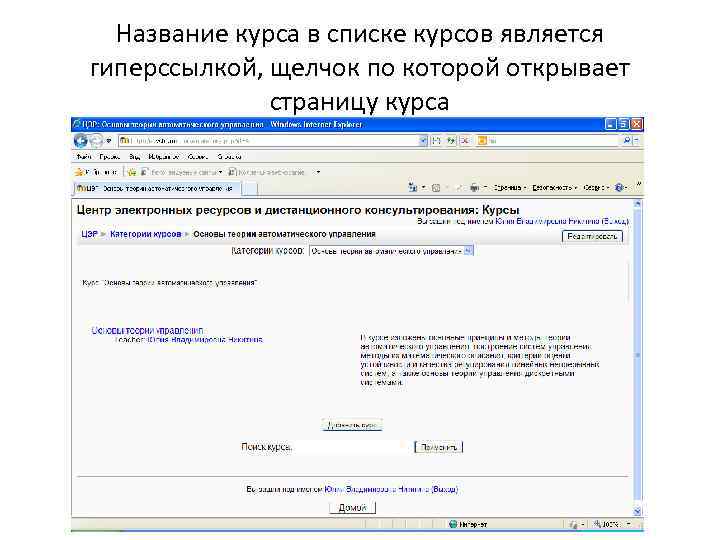The width and height of the screenshot is (720, 540).
Task: Click the Home icon in command bar
Action: click(x=413, y=187)
